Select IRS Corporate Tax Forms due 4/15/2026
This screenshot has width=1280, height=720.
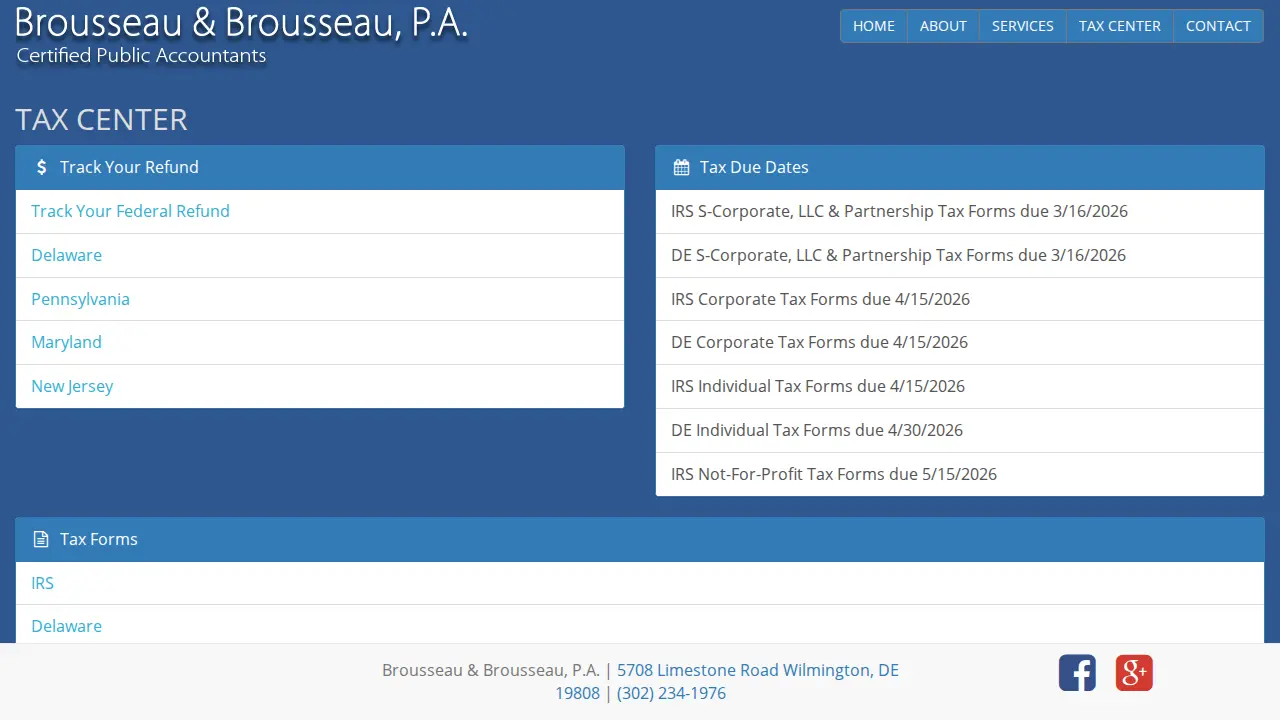(960, 299)
